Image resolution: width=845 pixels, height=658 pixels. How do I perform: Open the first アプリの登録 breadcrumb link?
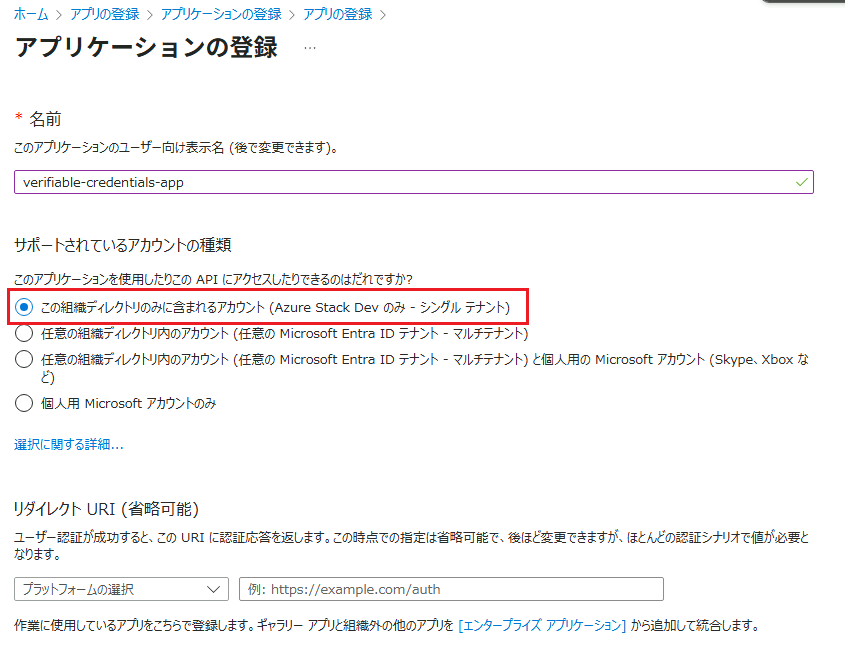click(x=103, y=15)
